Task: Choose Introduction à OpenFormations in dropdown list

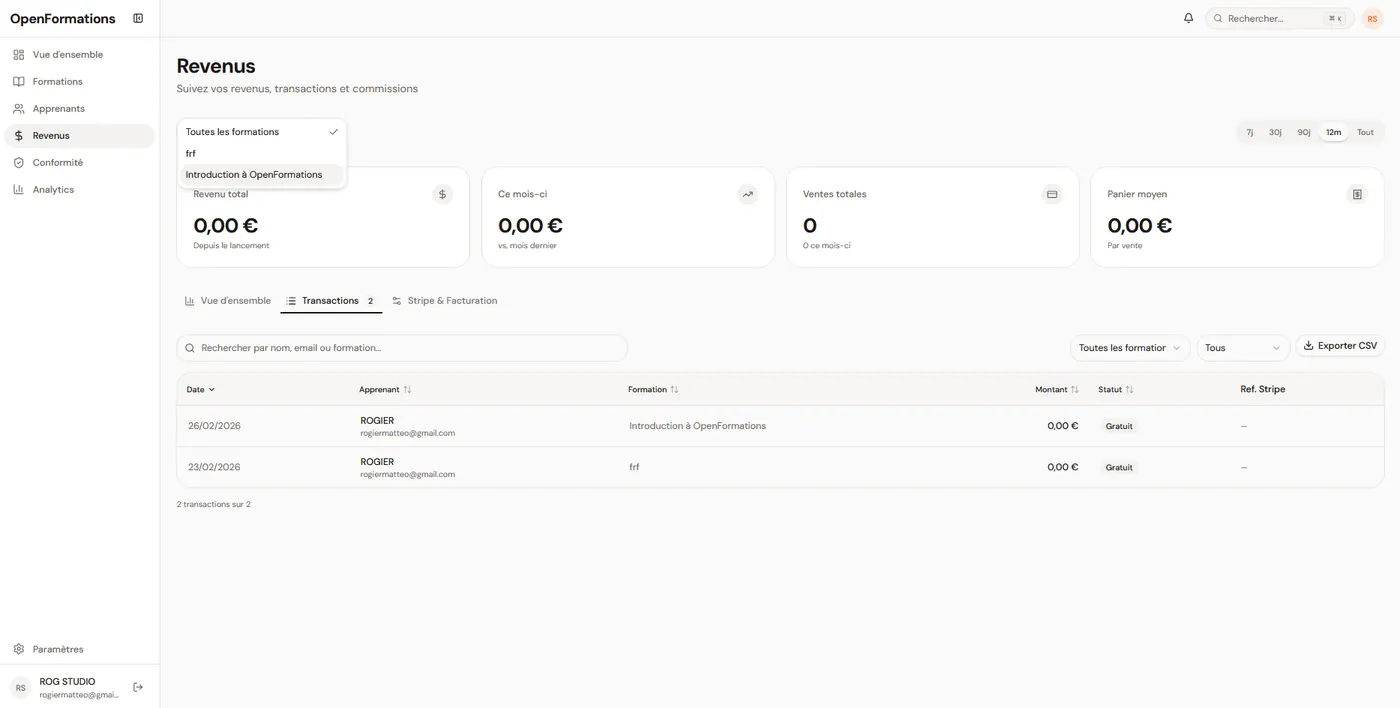Action: [x=262, y=174]
